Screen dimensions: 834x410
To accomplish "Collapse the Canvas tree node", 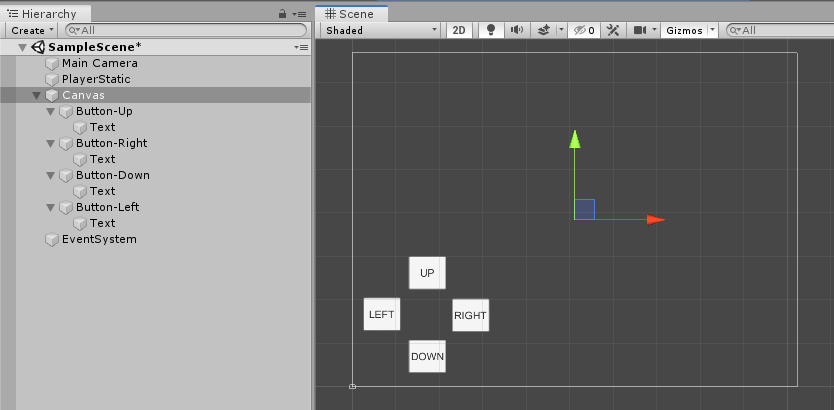I will click(x=37, y=95).
